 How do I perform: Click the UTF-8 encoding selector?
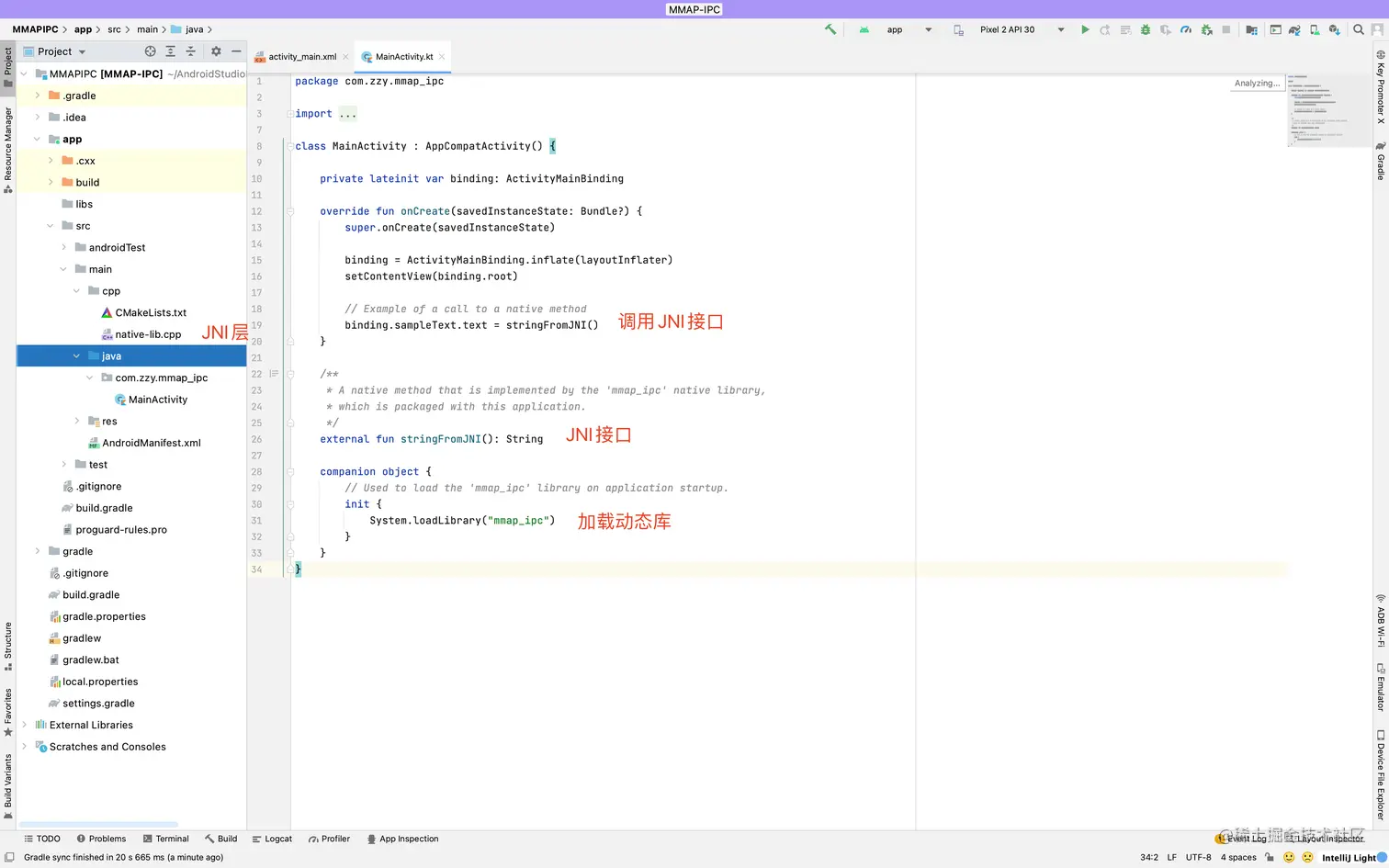click(1199, 857)
